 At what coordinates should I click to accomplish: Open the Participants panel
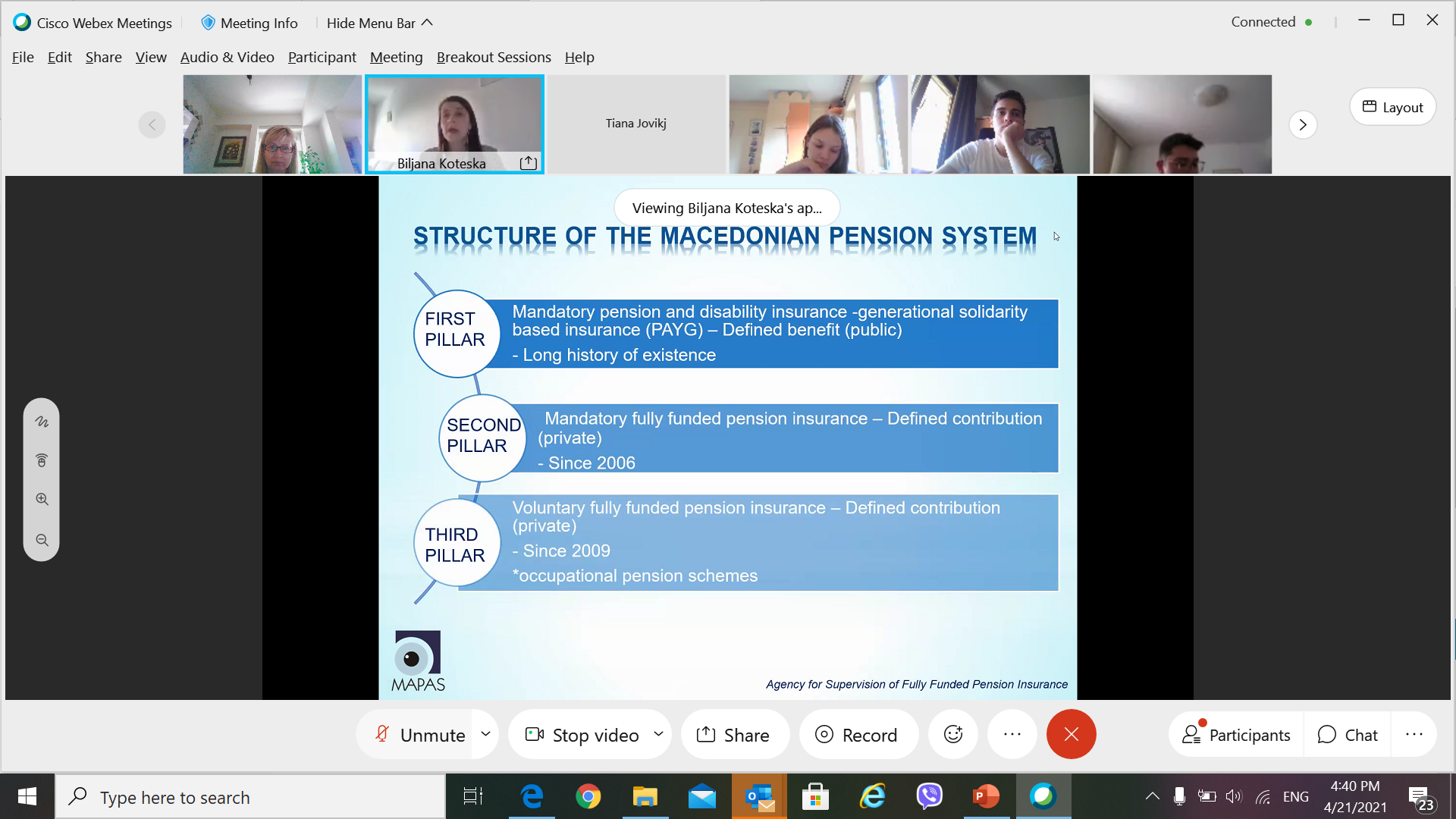tap(1236, 734)
